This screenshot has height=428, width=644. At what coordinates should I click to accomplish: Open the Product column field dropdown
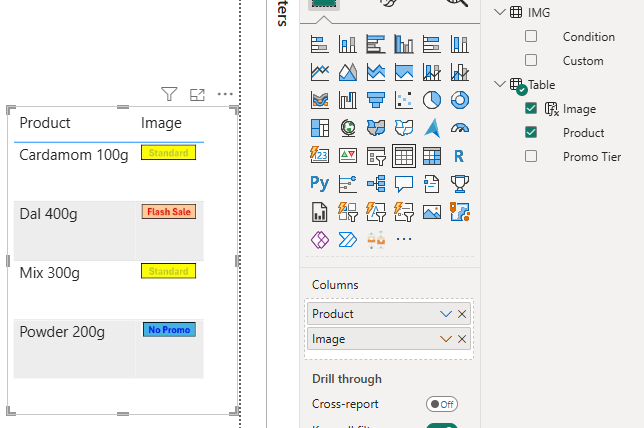click(446, 314)
